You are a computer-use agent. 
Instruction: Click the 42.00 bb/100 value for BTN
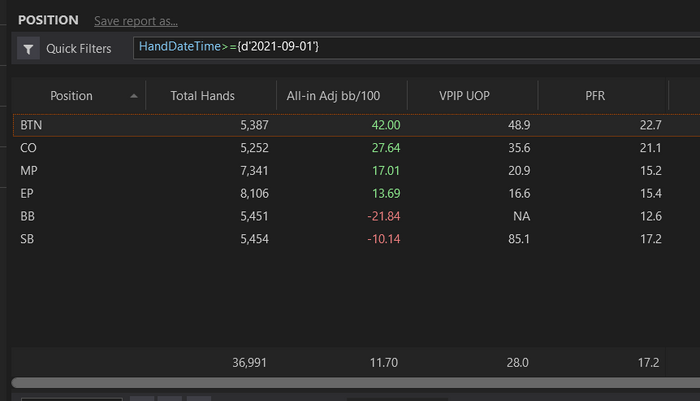click(386, 125)
